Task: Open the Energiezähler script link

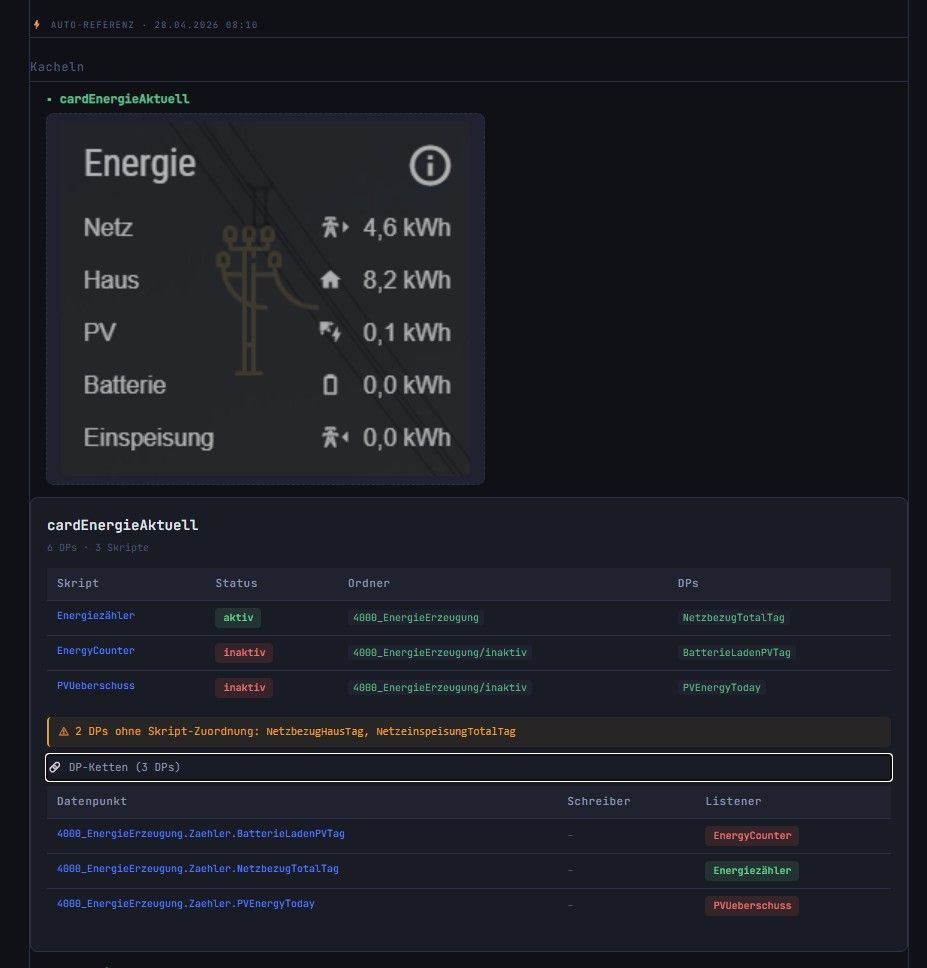Action: click(x=96, y=616)
